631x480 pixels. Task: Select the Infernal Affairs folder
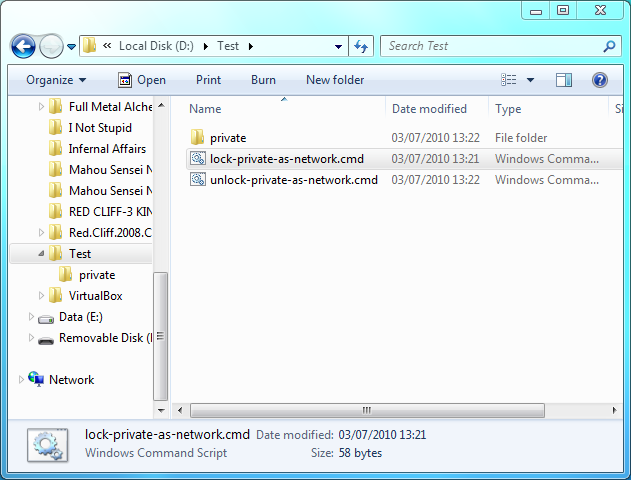click(x=107, y=148)
